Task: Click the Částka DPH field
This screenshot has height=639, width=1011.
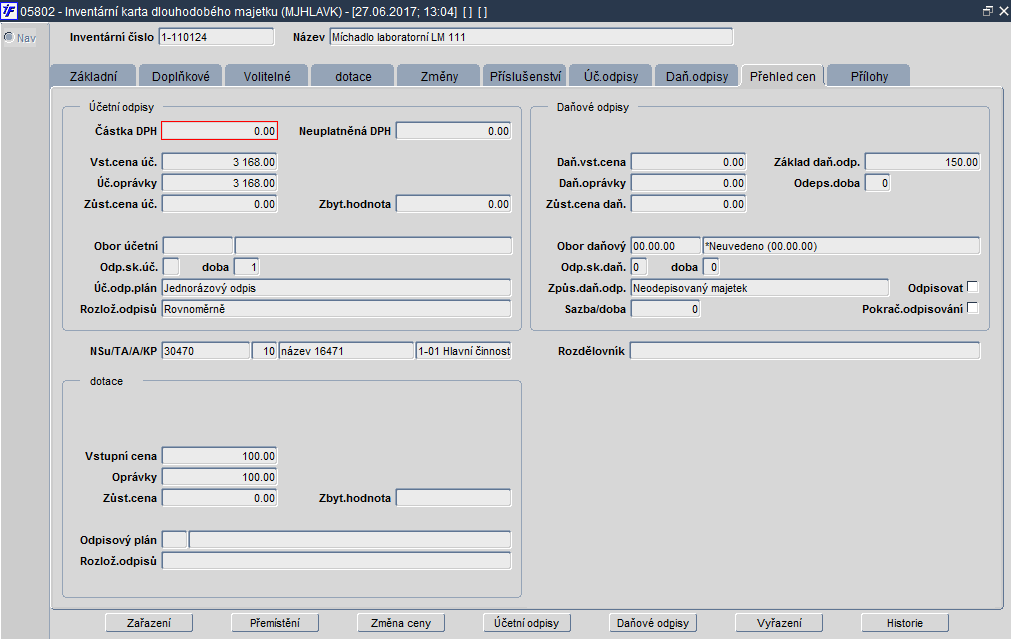Action: click(219, 131)
